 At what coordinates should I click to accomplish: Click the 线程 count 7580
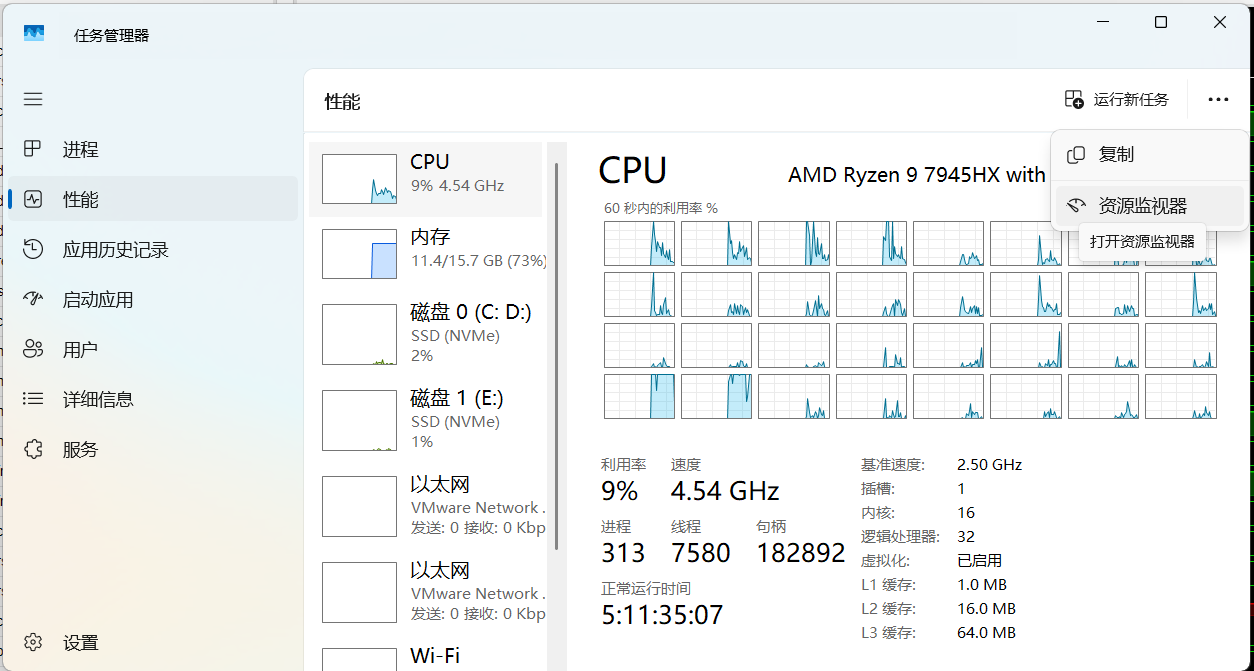click(x=701, y=552)
